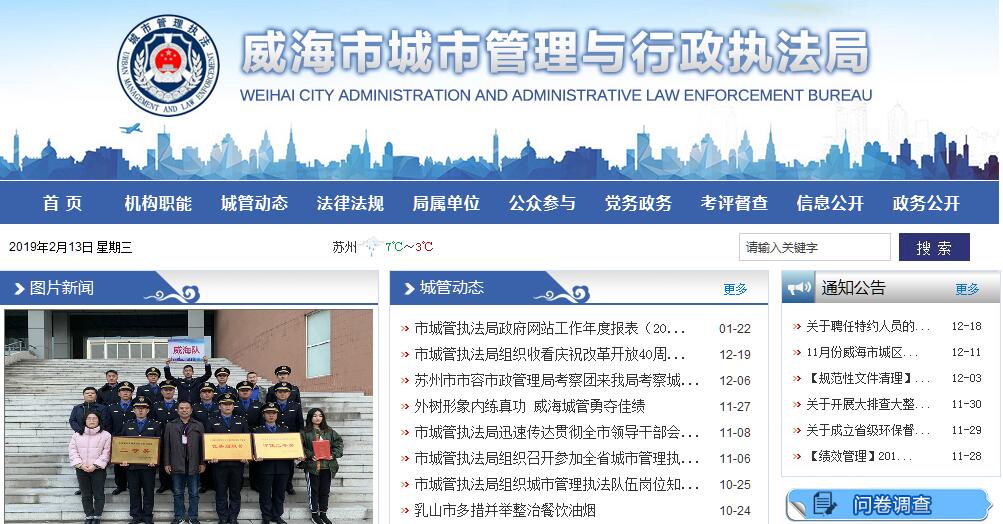Open the 政务公开 navigation item
Viewport: 1003px width, 524px height.
pyautogui.click(x=926, y=203)
